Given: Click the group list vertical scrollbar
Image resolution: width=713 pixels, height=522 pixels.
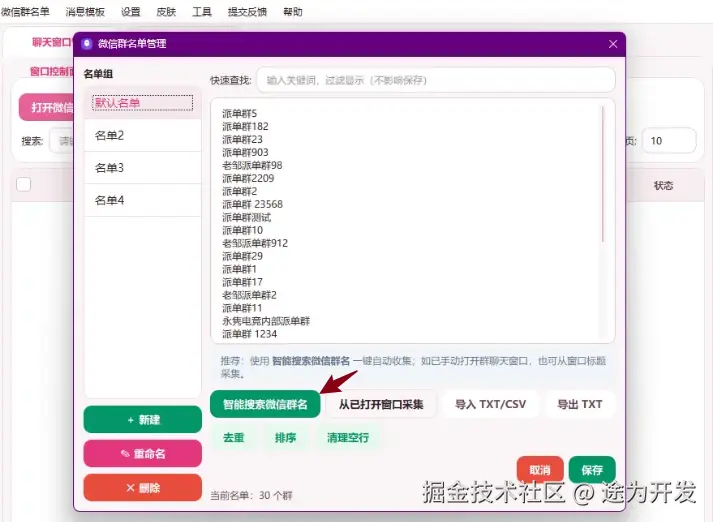Looking at the screenshot, I should click(x=603, y=174).
